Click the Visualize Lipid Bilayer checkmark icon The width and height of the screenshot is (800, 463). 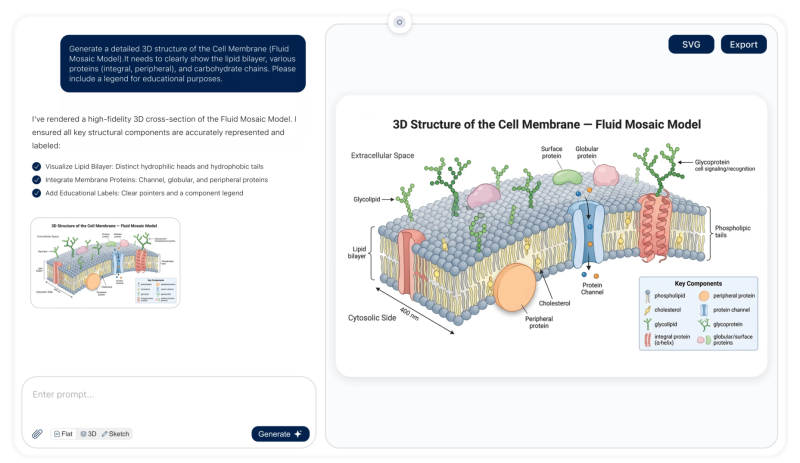(36, 166)
